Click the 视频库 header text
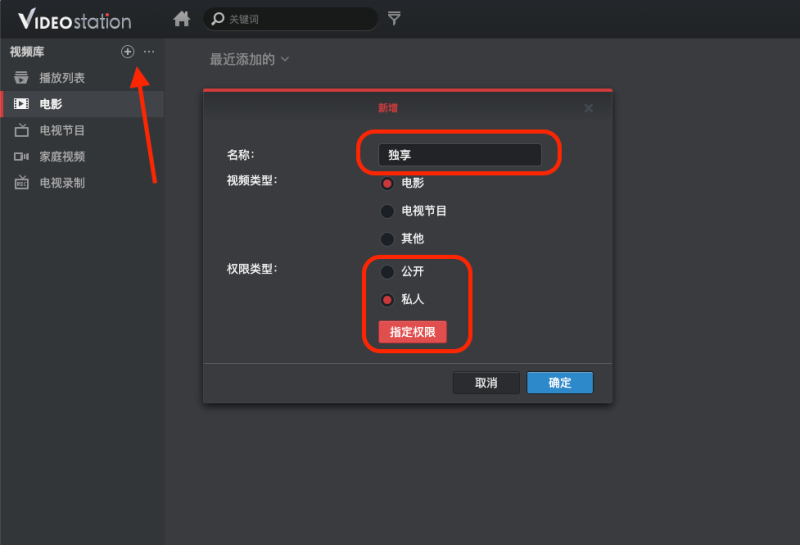The image size is (800, 545). [x=27, y=52]
